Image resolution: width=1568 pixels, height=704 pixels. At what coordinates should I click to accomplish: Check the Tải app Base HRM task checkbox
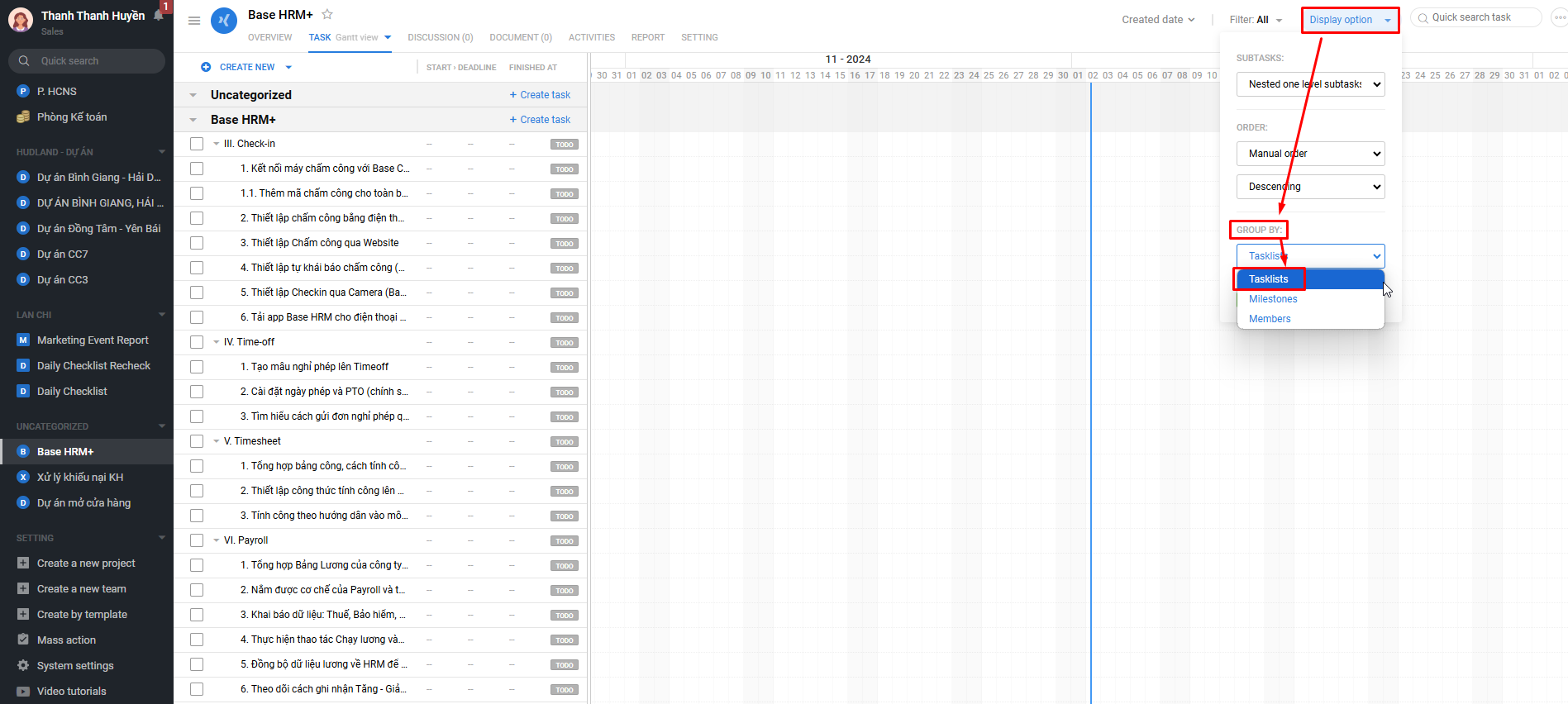[197, 317]
